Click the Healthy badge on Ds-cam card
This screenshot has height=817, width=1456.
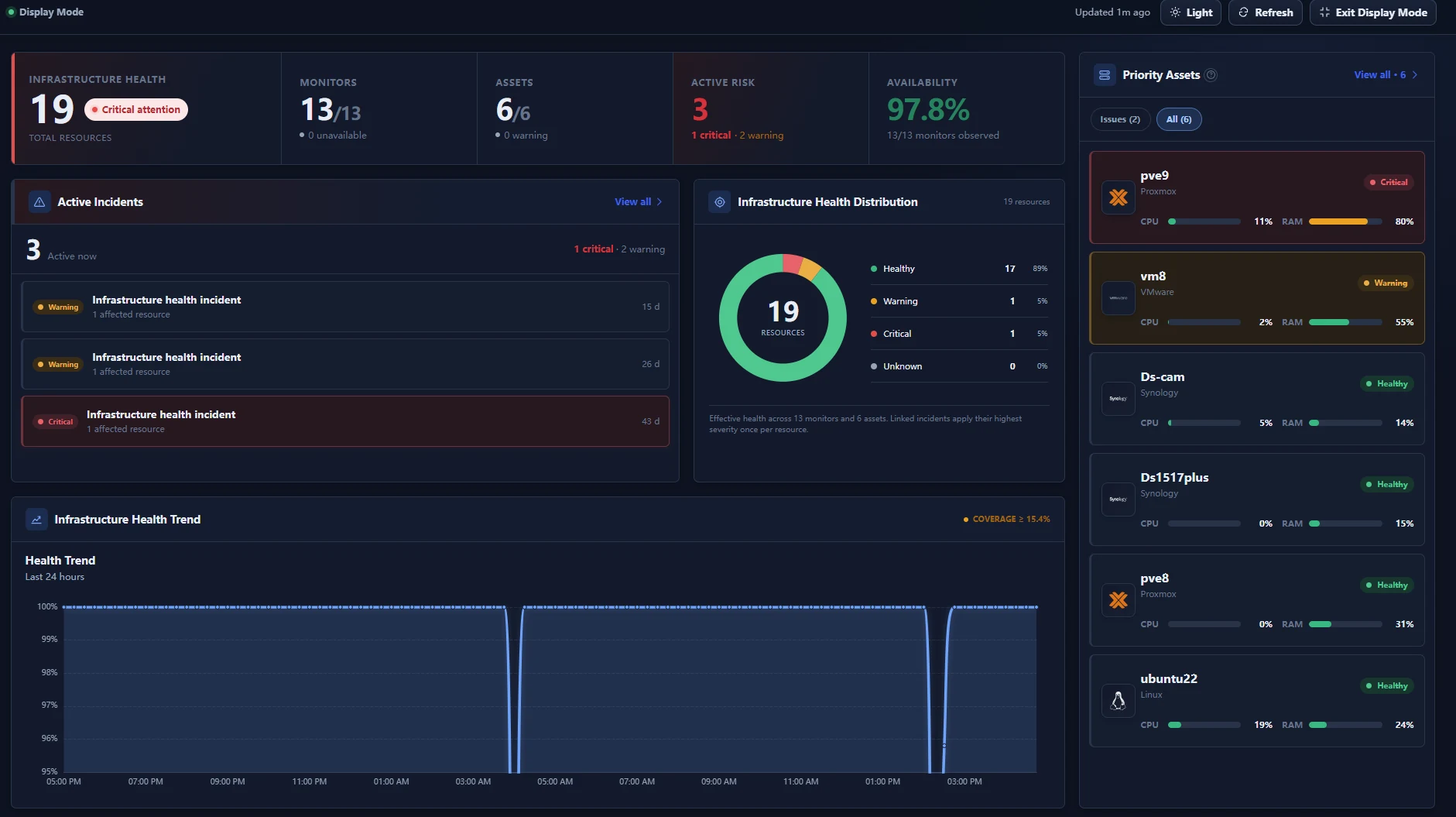1387,384
